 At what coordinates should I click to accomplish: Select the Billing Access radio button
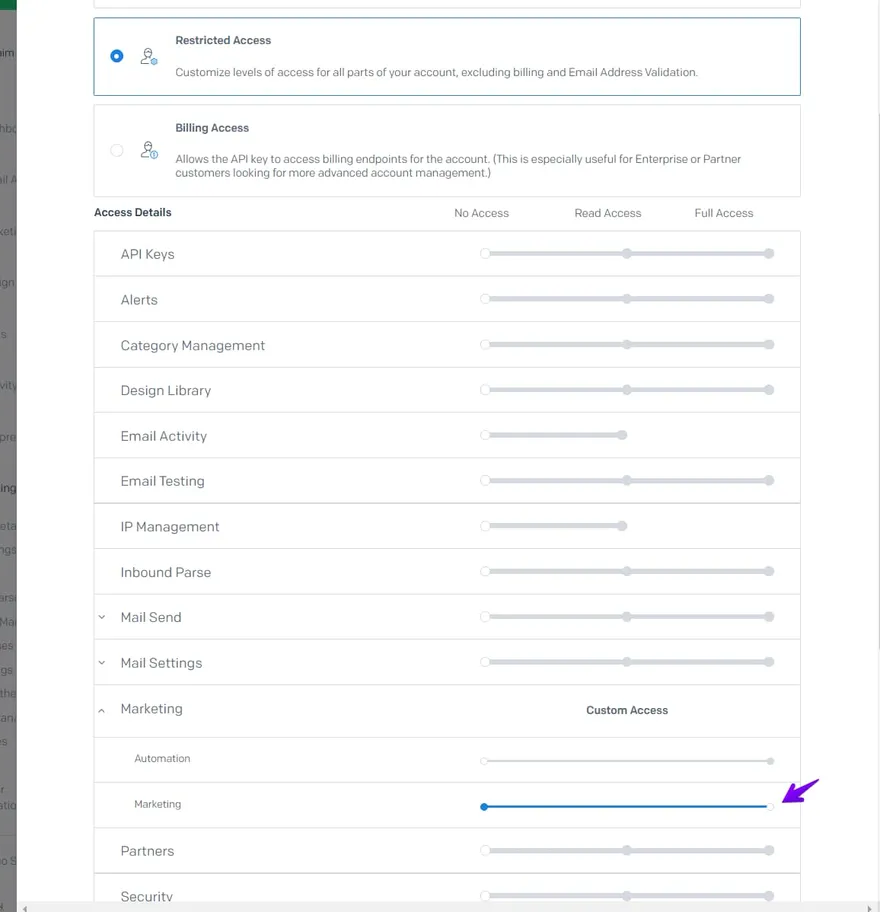pyautogui.click(x=117, y=151)
